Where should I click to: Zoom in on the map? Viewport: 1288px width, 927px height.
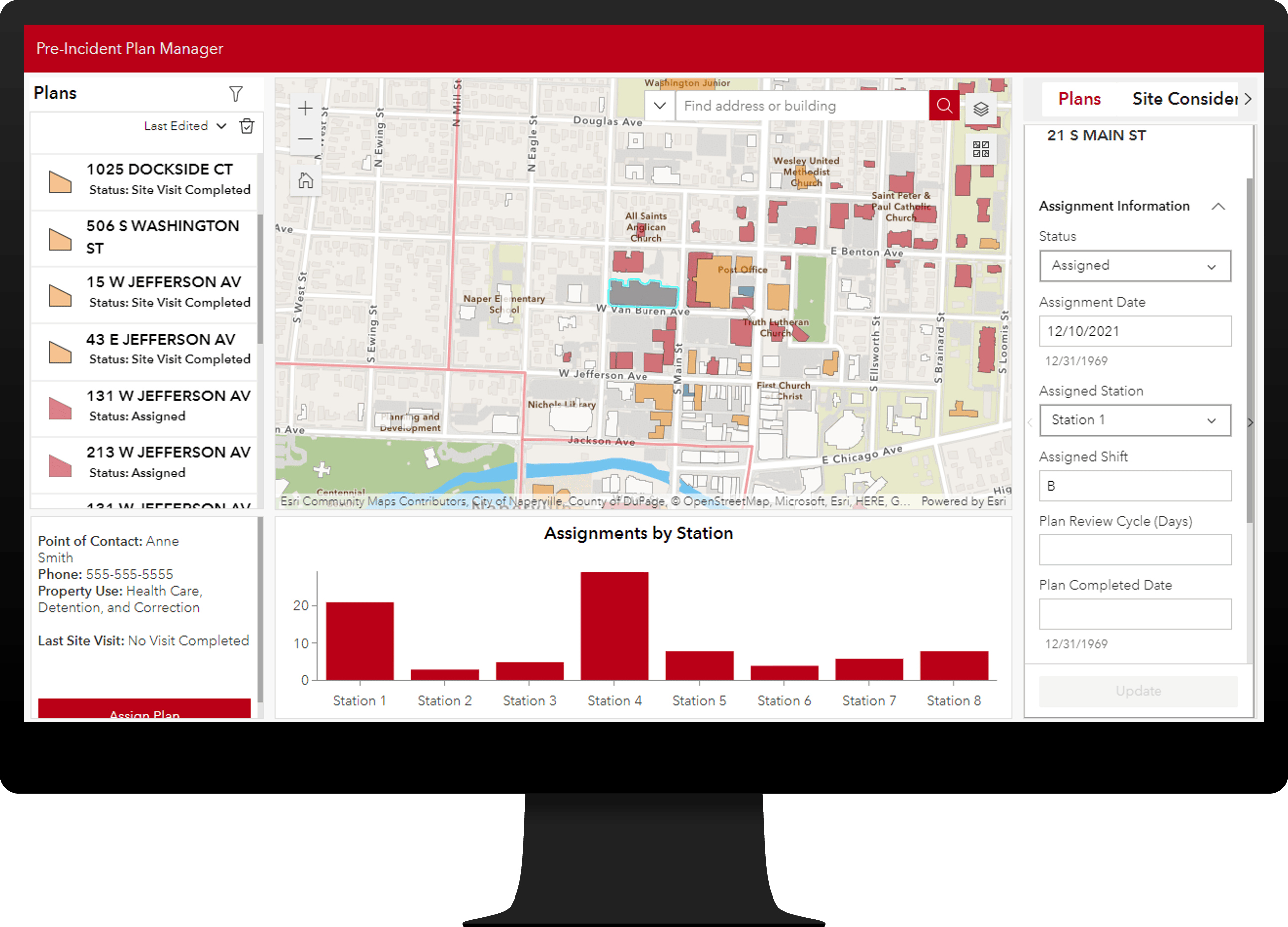click(305, 109)
